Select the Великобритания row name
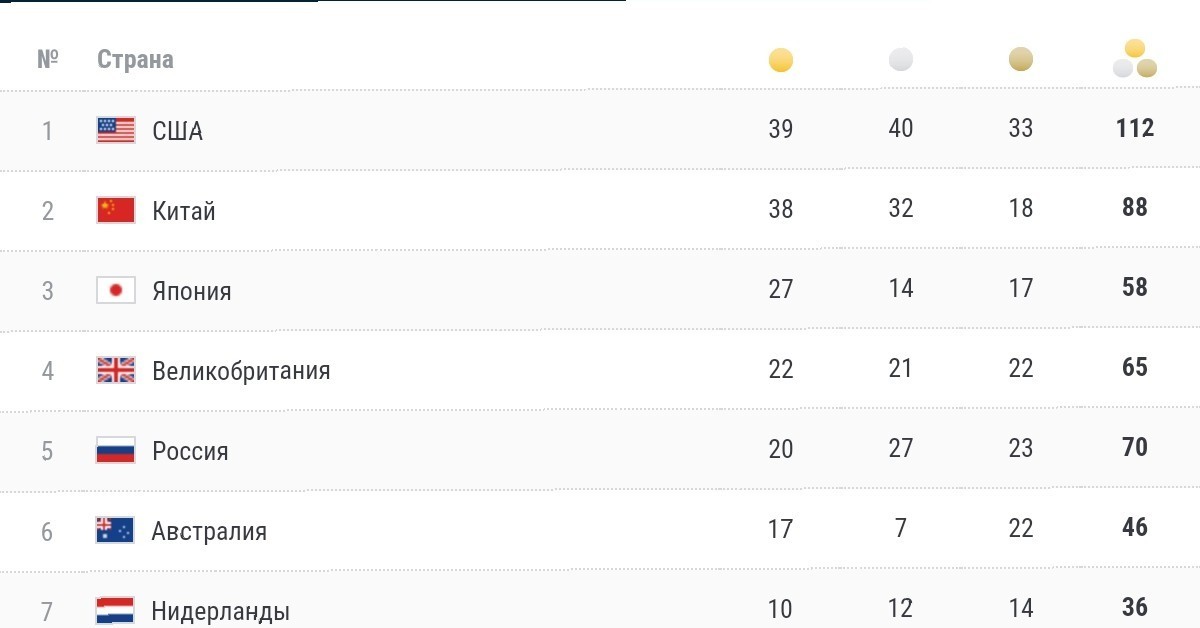 (241, 371)
